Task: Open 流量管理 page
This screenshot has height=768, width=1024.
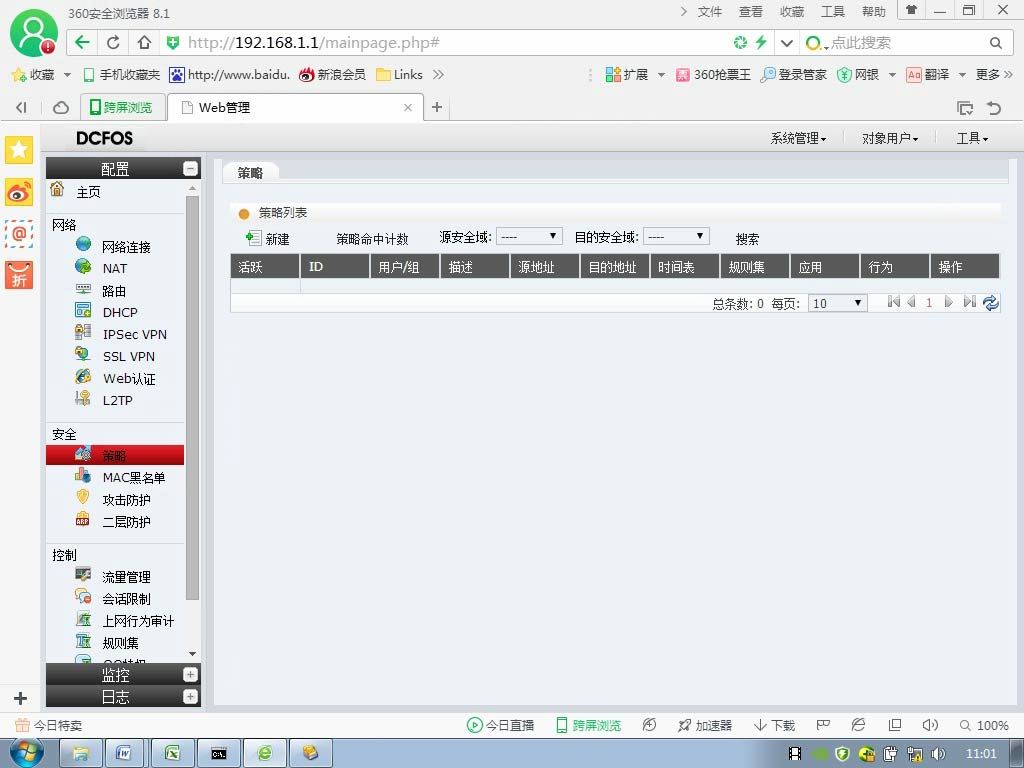Action: tap(126, 577)
